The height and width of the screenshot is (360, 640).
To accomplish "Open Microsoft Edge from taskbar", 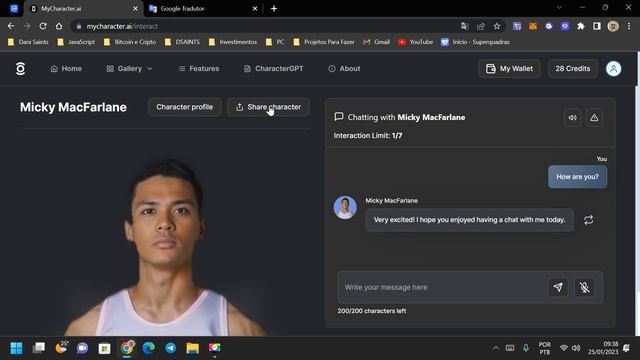I will tap(149, 348).
